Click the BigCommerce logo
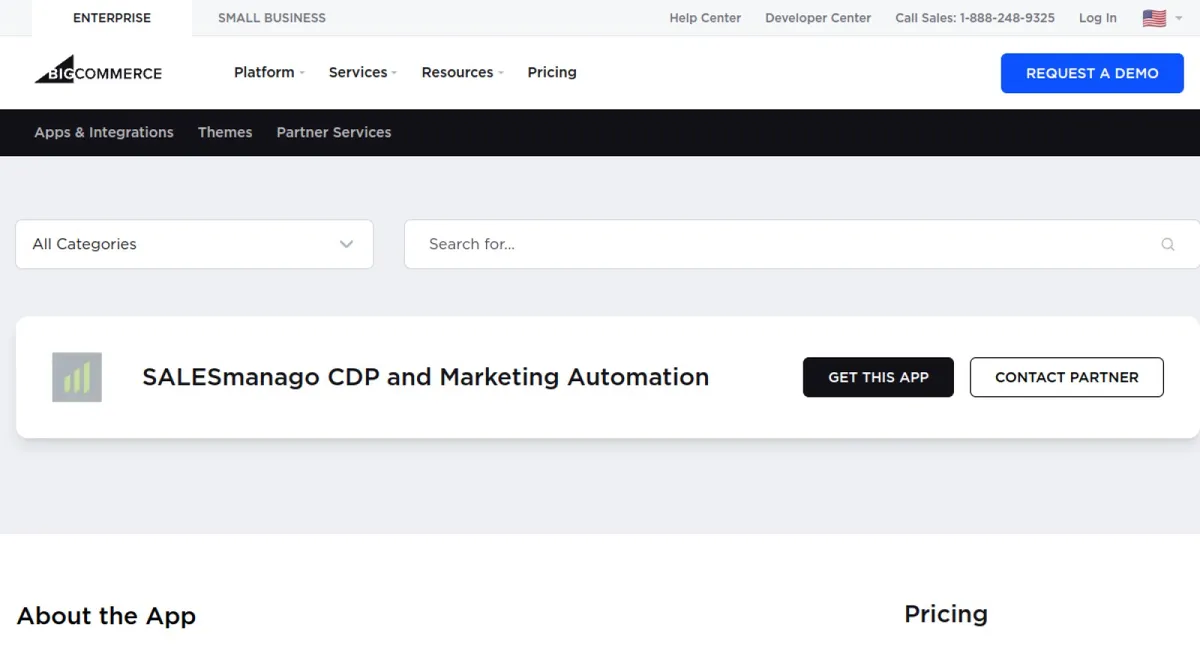Image resolution: width=1200 pixels, height=650 pixels. [x=97, y=71]
